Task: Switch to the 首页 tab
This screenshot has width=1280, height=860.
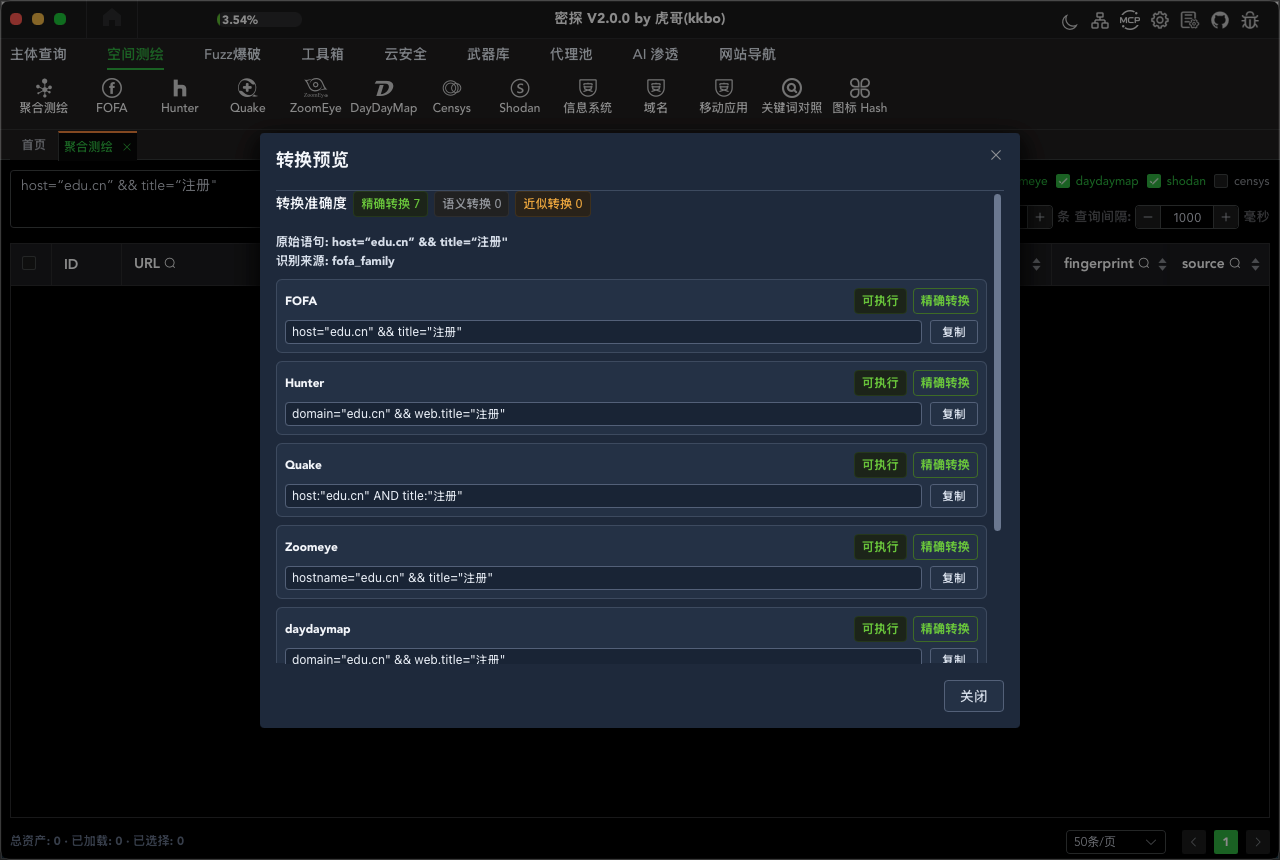Action: [34, 146]
